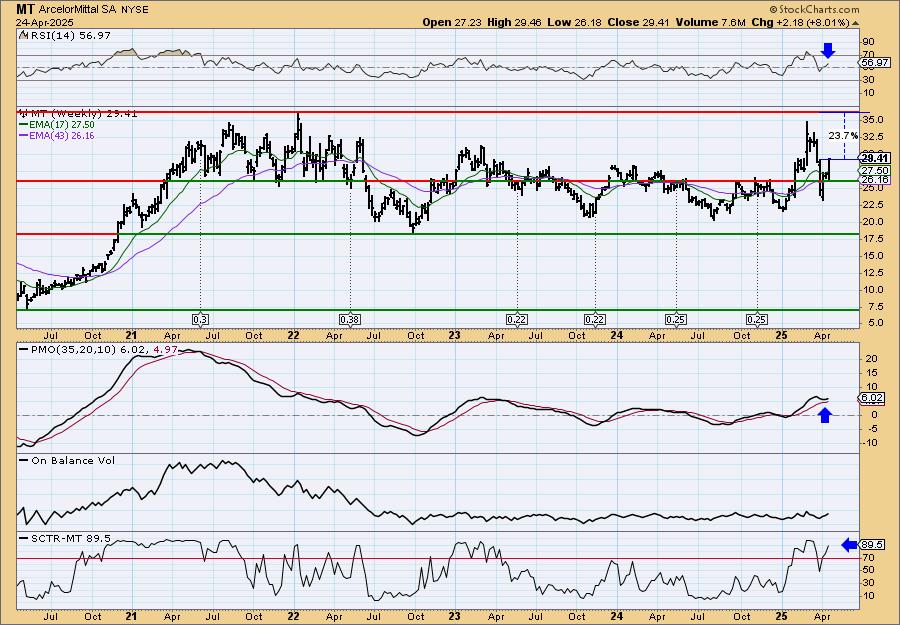
Task: Click the small up triangle after Chg
Action: click(x=855, y=23)
